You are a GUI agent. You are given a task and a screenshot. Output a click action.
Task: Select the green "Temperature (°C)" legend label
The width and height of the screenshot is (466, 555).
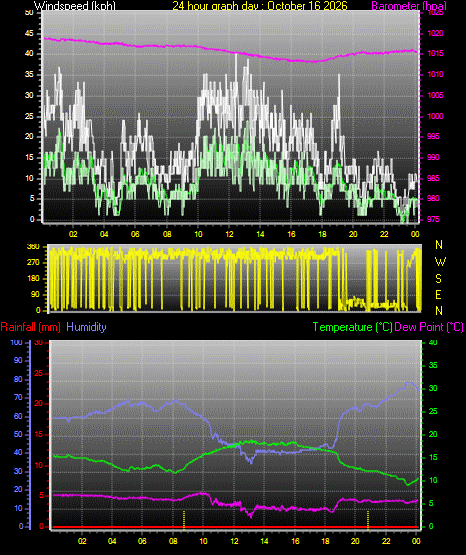tap(352, 327)
